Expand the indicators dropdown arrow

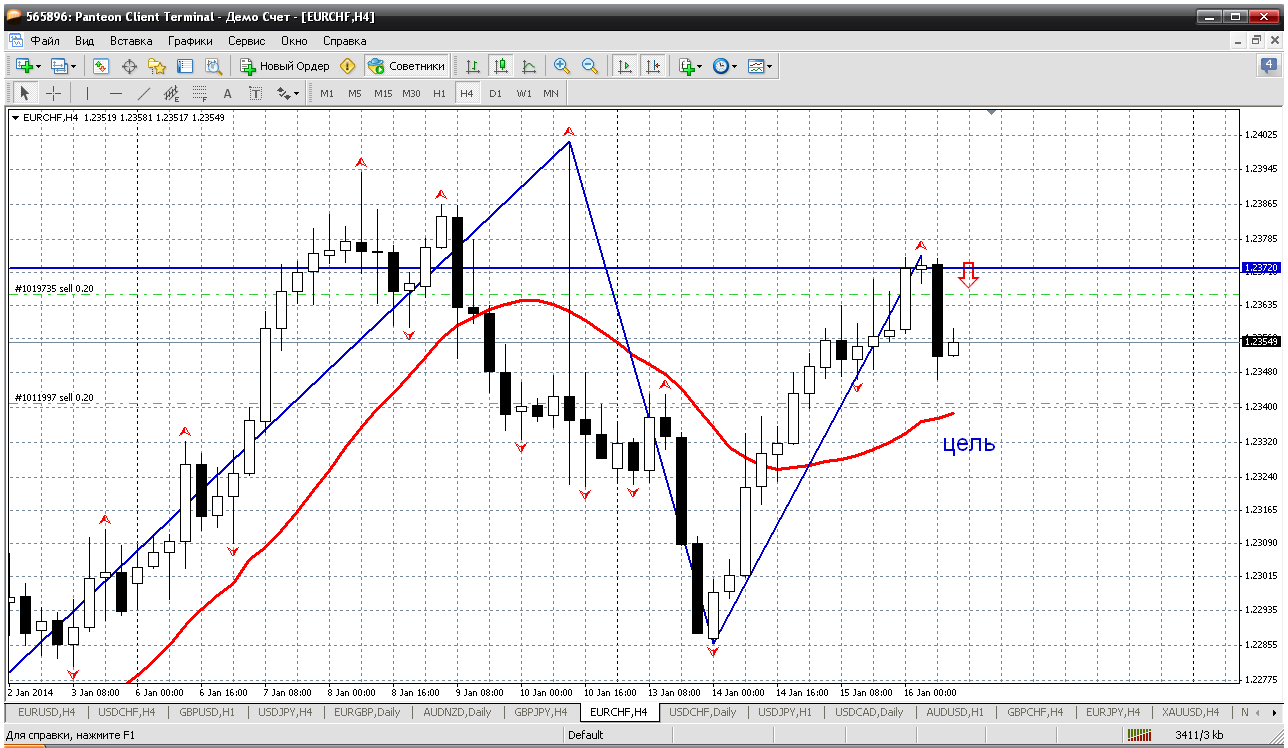tap(700, 66)
